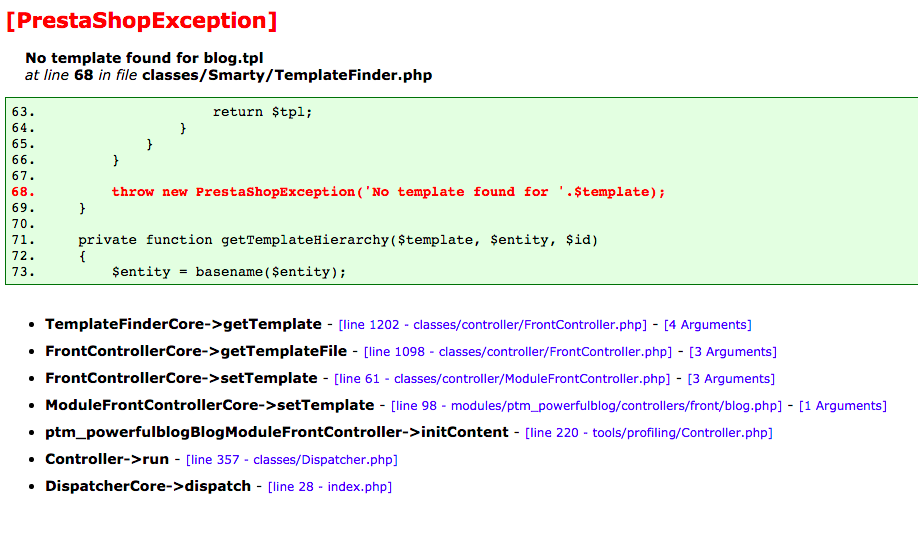The width and height of the screenshot is (918, 548).
Task: Expand 3 Arguments for getTemplateFile
Action: [x=733, y=352]
